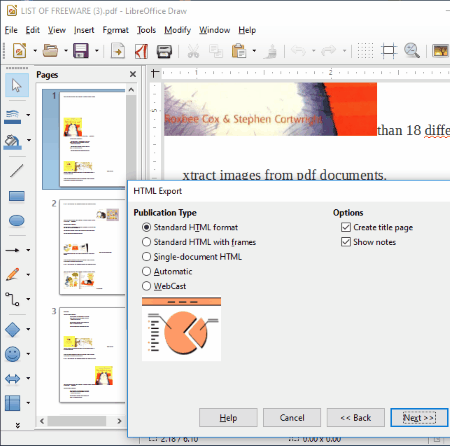The width and height of the screenshot is (450, 446).
Task: Click the Save floppy icon
Action: 81,51
